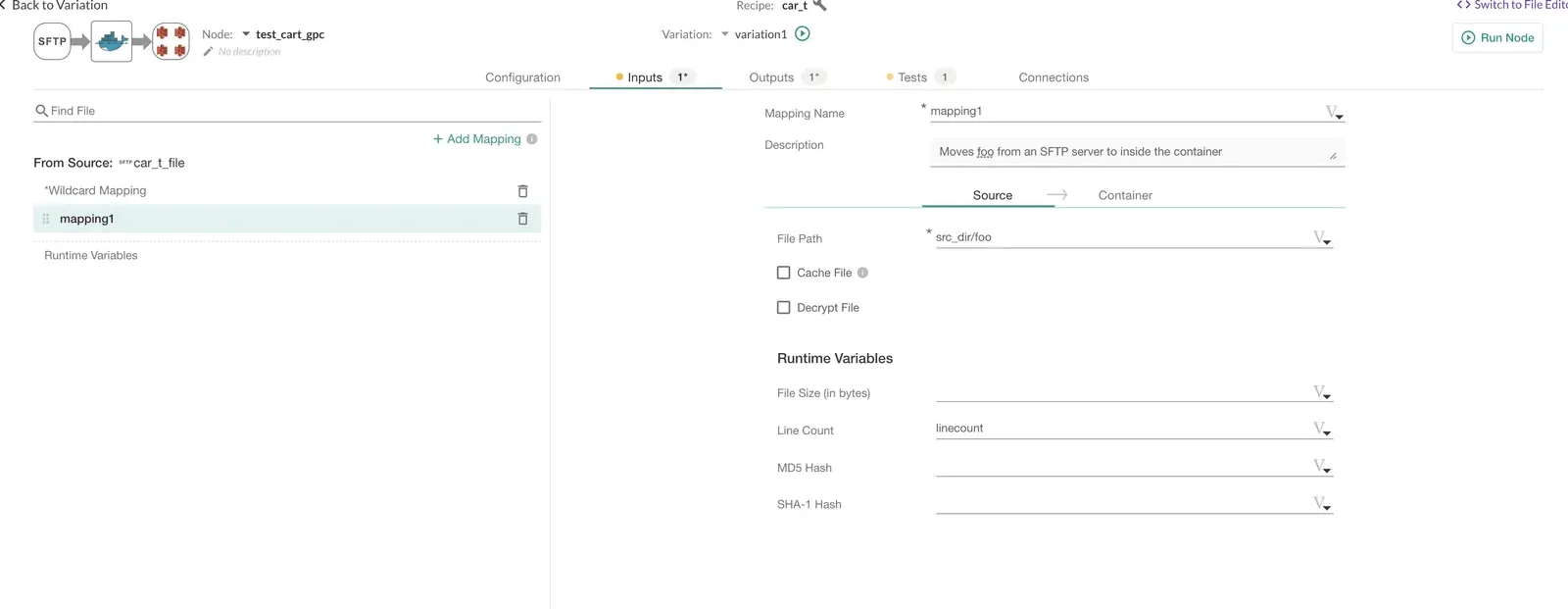This screenshot has height=609, width=1568.
Task: Click the Docker container node icon
Action: (112, 41)
